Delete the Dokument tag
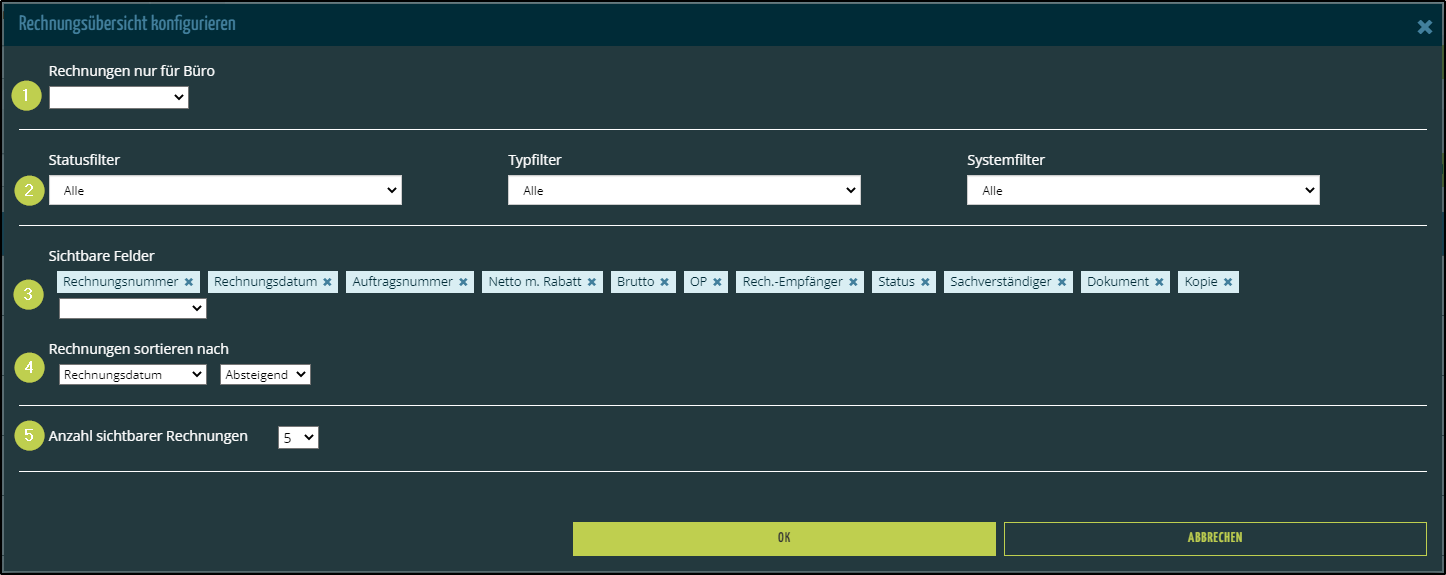1446x575 pixels. [1159, 282]
